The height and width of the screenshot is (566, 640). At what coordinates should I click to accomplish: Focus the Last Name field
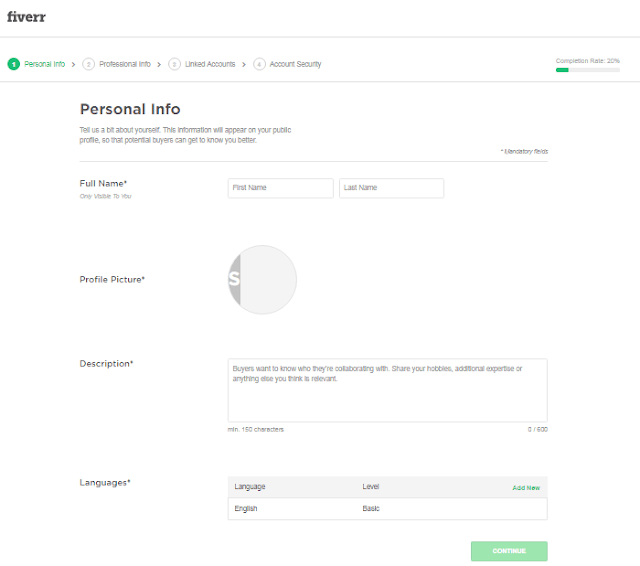[391, 188]
